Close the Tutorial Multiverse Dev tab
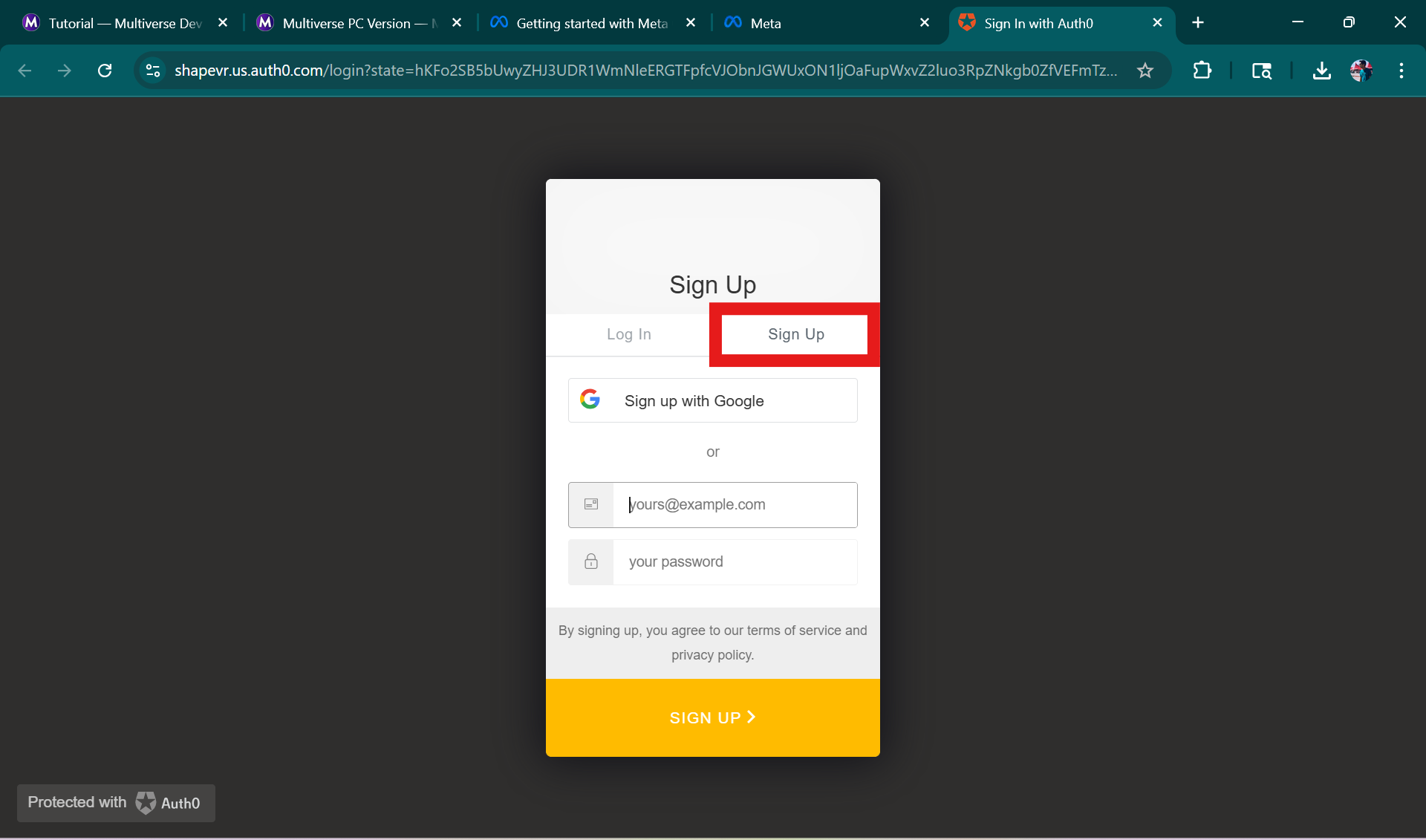This screenshot has width=1426, height=840. coord(223,23)
